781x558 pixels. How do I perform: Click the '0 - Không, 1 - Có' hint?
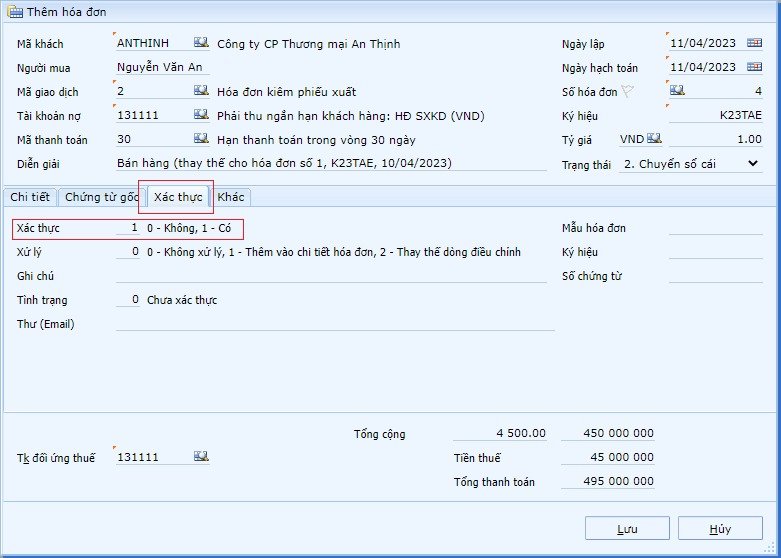189,228
